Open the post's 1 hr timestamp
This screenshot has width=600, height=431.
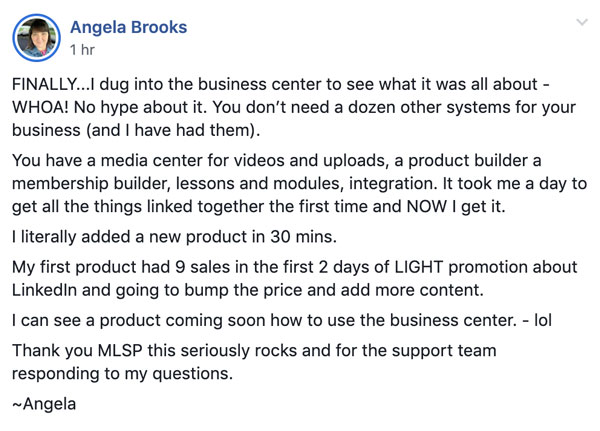(x=82, y=50)
